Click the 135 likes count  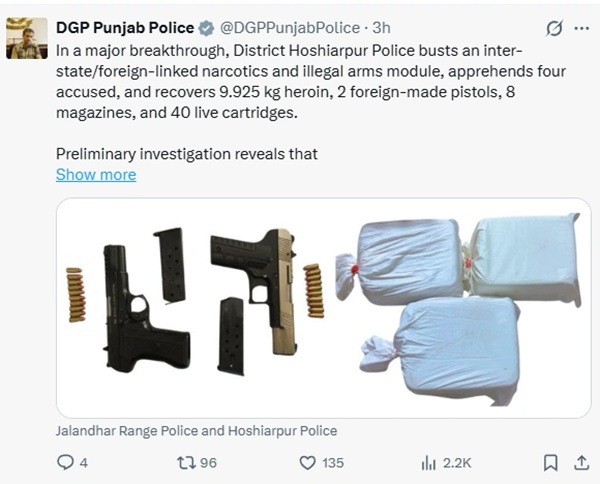333,463
